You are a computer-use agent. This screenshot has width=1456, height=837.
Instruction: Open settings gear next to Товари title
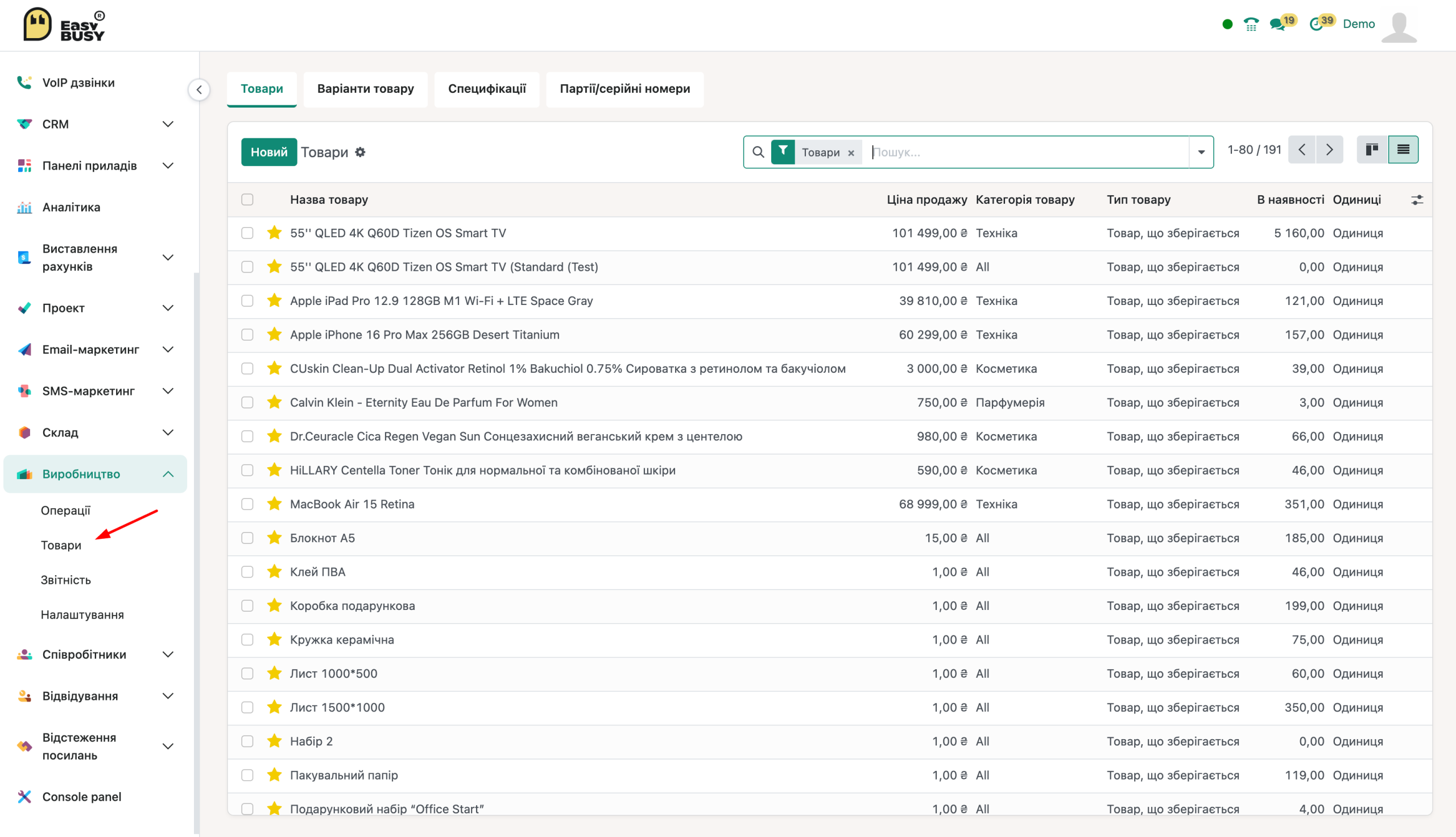[360, 152]
